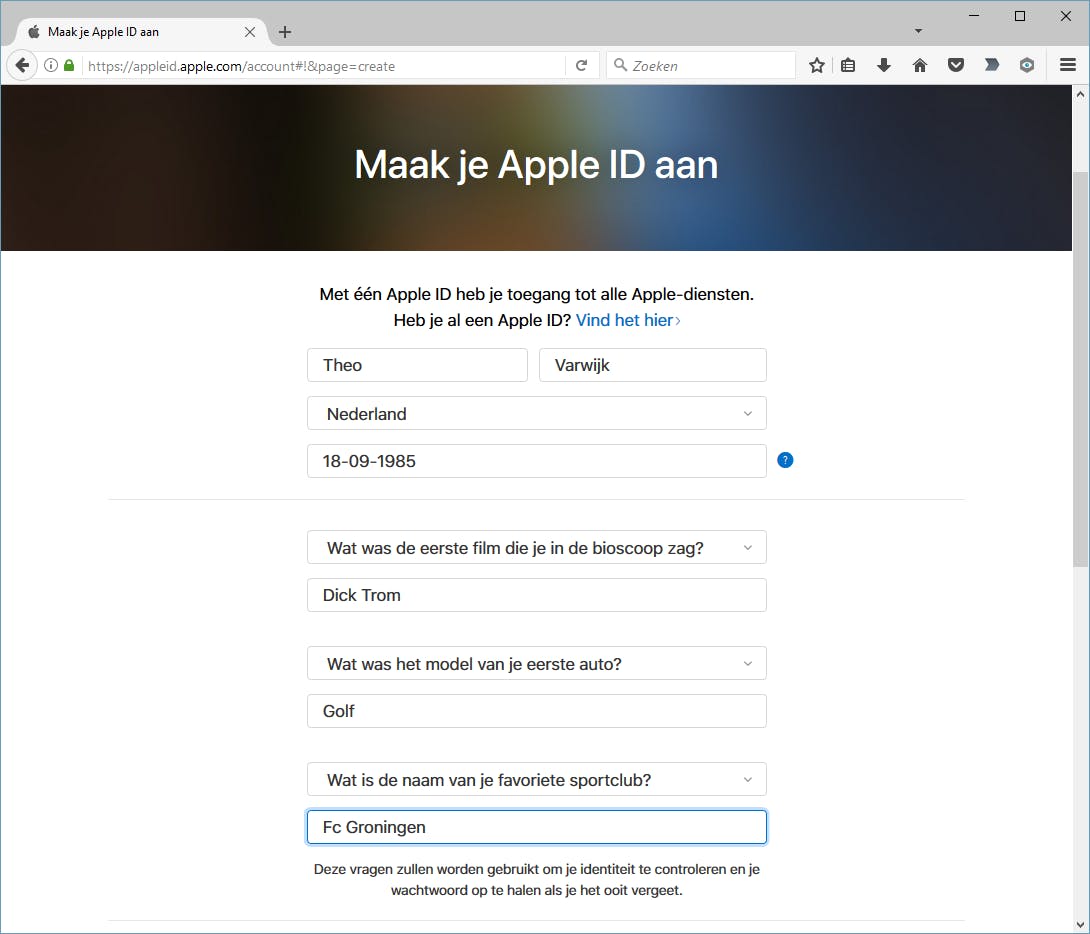The image size is (1090, 934).
Task: Click the vertical scrollbar thumb
Action: click(1080, 368)
